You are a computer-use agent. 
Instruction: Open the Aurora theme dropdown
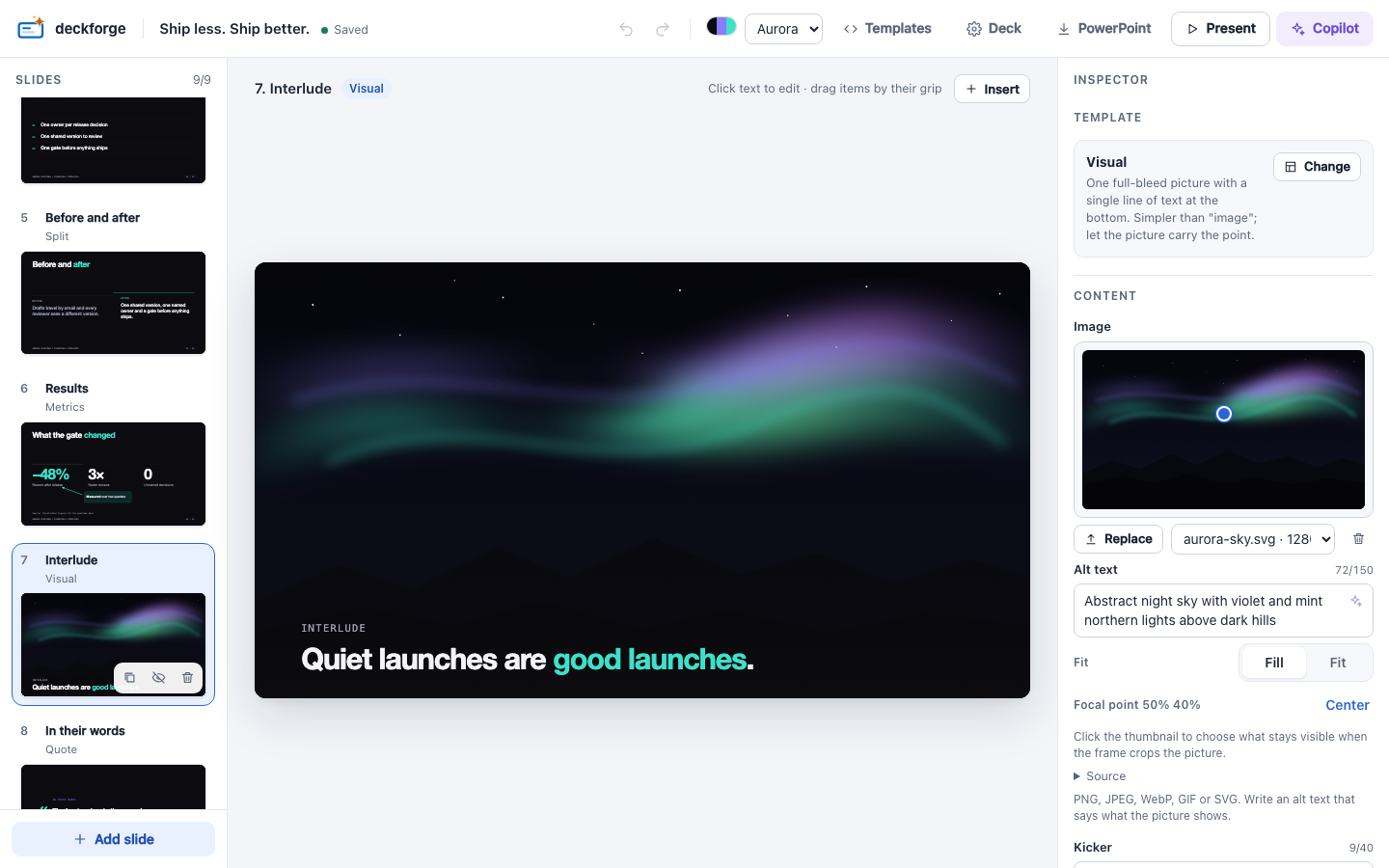point(783,29)
